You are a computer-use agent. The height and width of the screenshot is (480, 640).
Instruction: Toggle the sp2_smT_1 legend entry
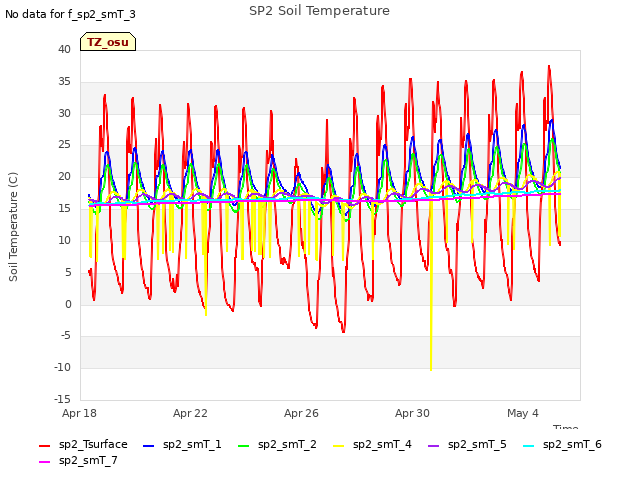[x=182, y=444]
